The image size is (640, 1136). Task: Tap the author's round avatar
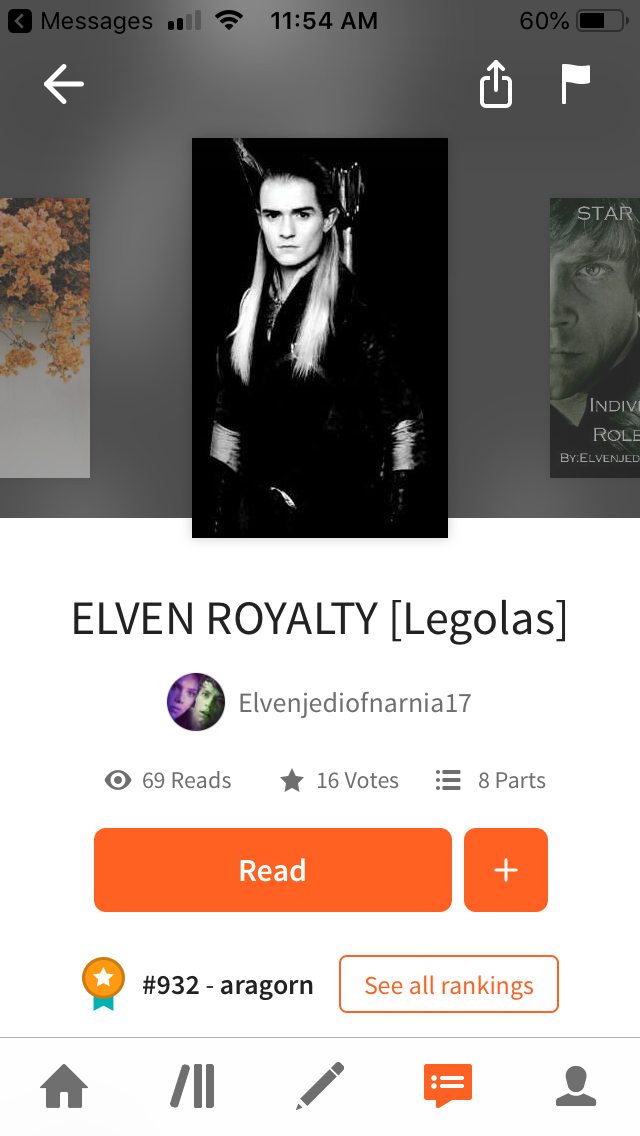[x=196, y=701]
